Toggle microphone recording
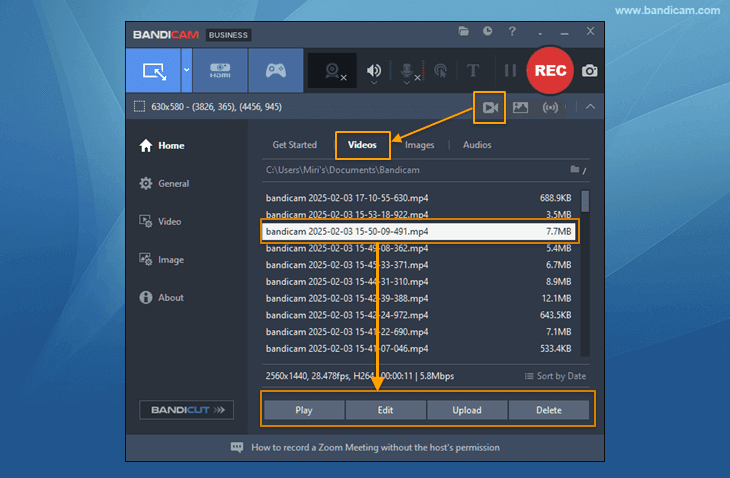The height and width of the screenshot is (478, 730). 407,71
